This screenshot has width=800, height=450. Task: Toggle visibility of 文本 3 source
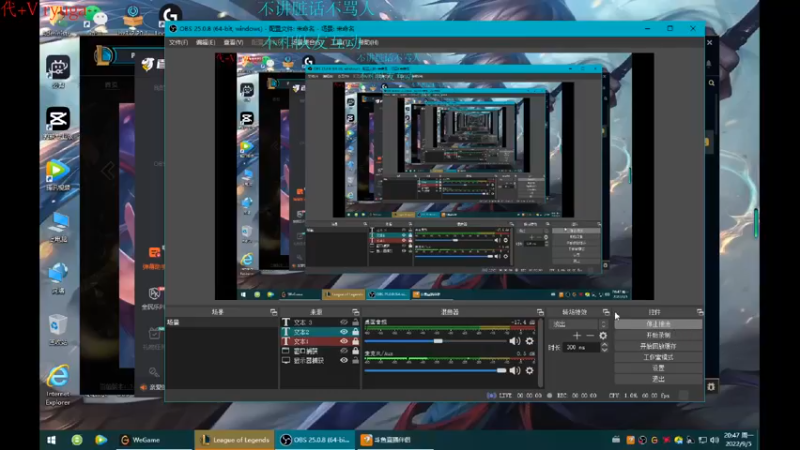point(344,322)
